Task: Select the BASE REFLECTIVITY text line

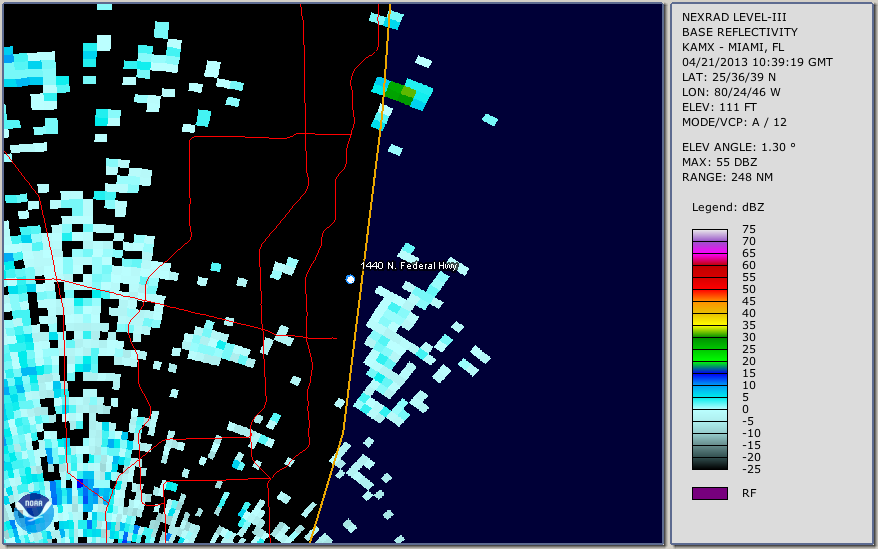Action: pos(739,32)
